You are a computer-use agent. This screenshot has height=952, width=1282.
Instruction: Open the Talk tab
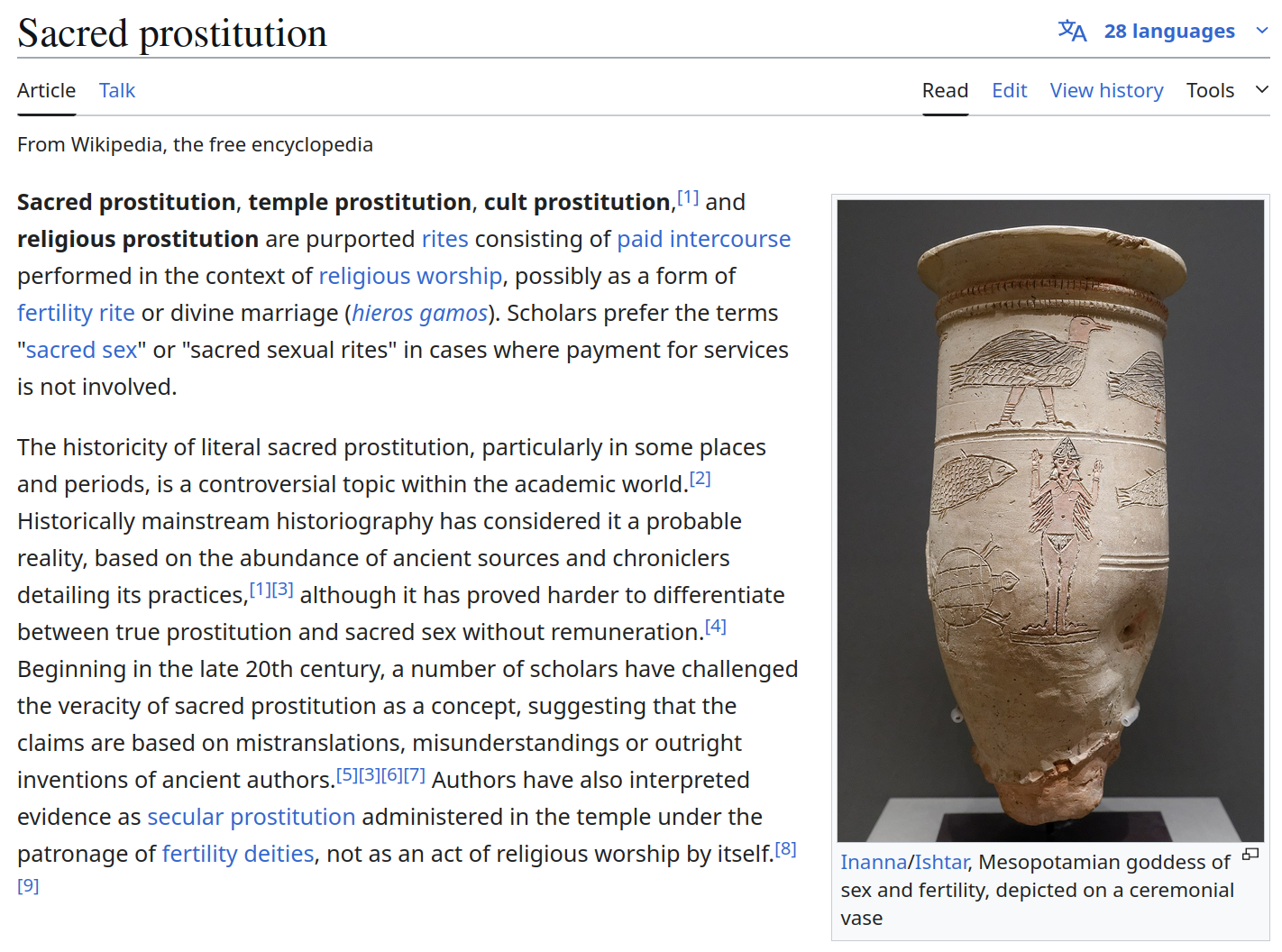coord(117,90)
